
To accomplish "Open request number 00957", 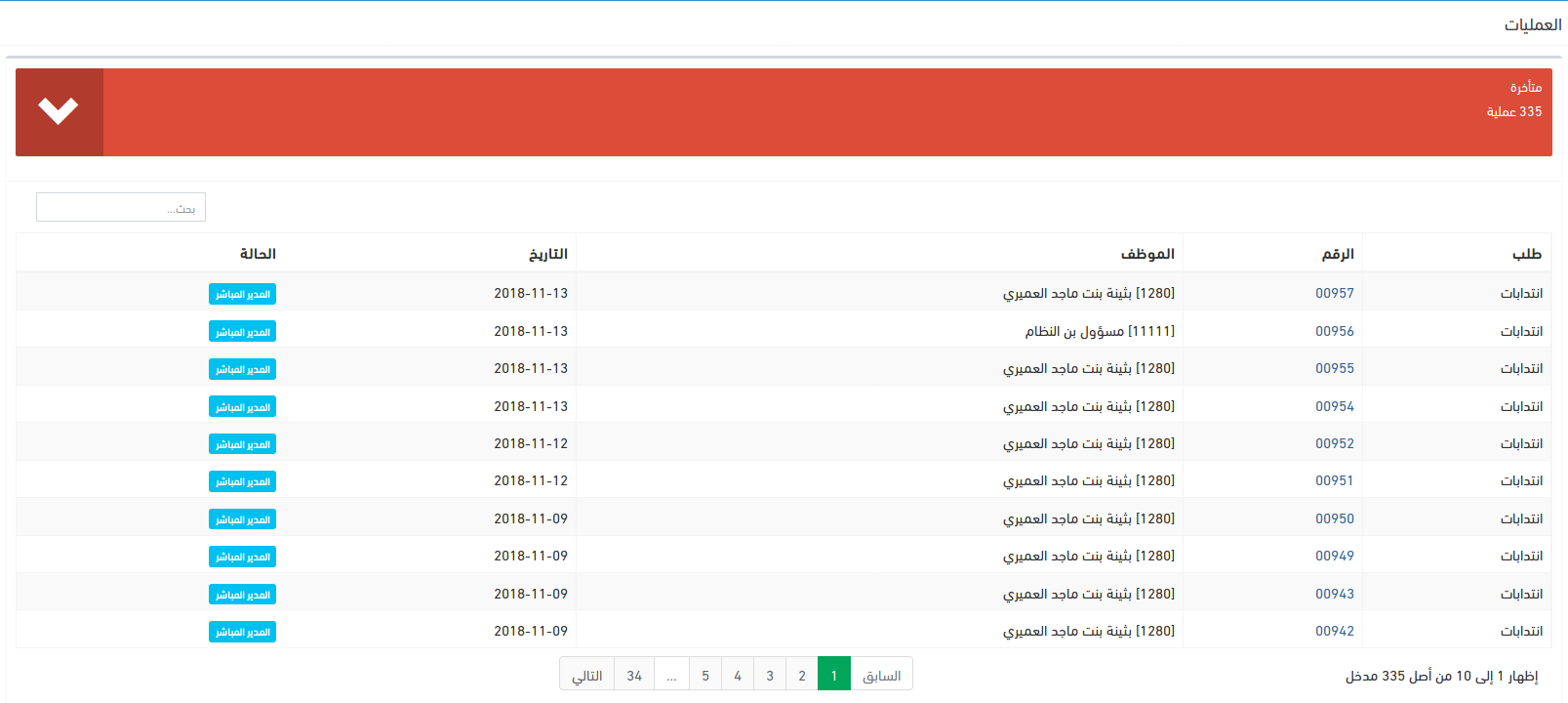I will (1334, 293).
